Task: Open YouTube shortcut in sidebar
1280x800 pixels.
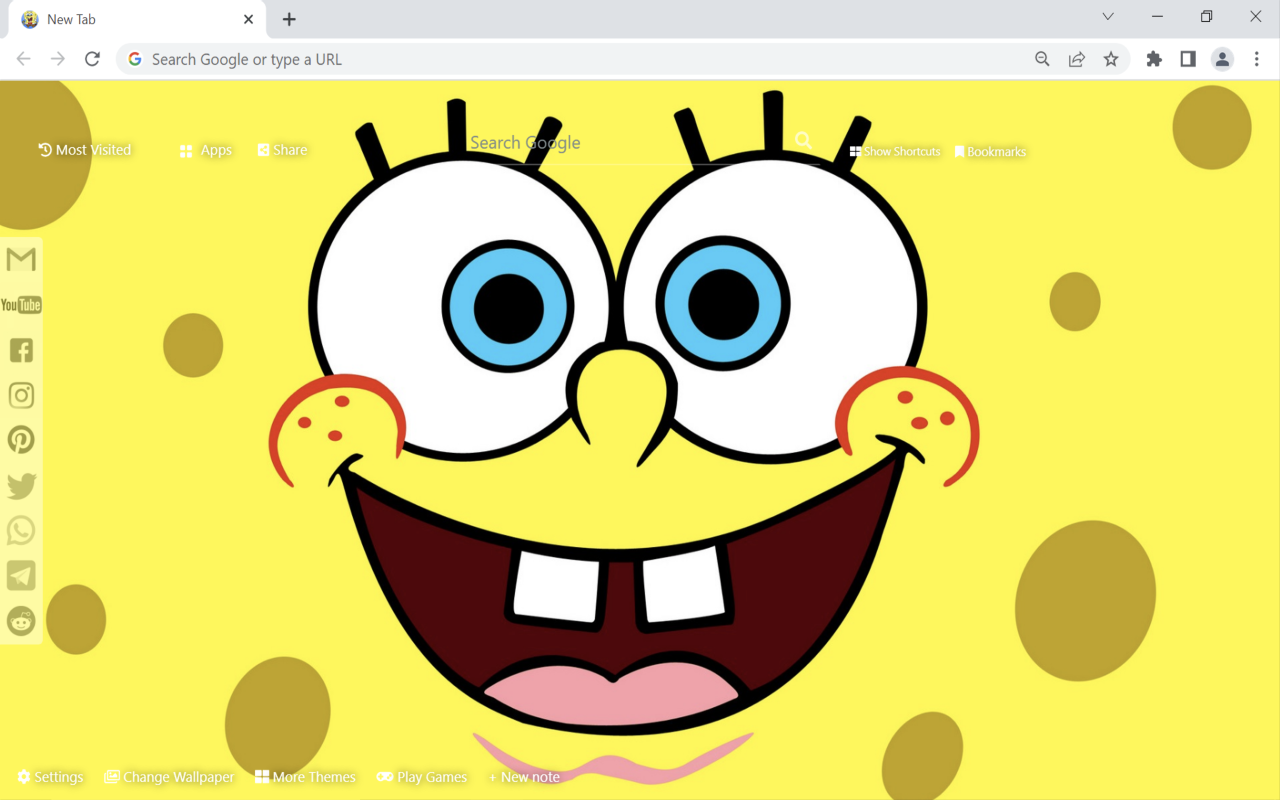Action: pyautogui.click(x=21, y=305)
